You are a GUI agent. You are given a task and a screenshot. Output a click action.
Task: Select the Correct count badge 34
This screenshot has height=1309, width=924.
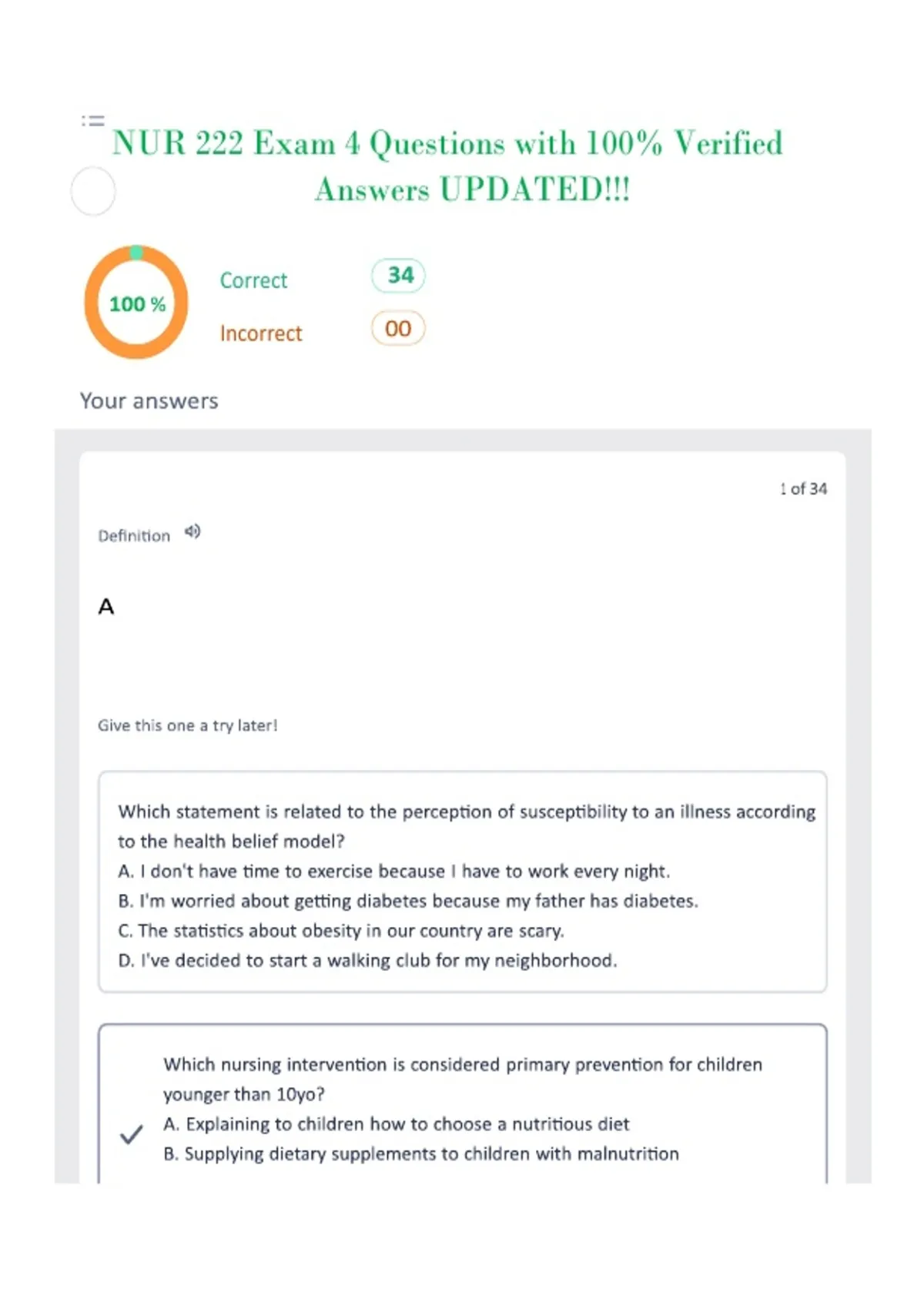click(x=398, y=276)
